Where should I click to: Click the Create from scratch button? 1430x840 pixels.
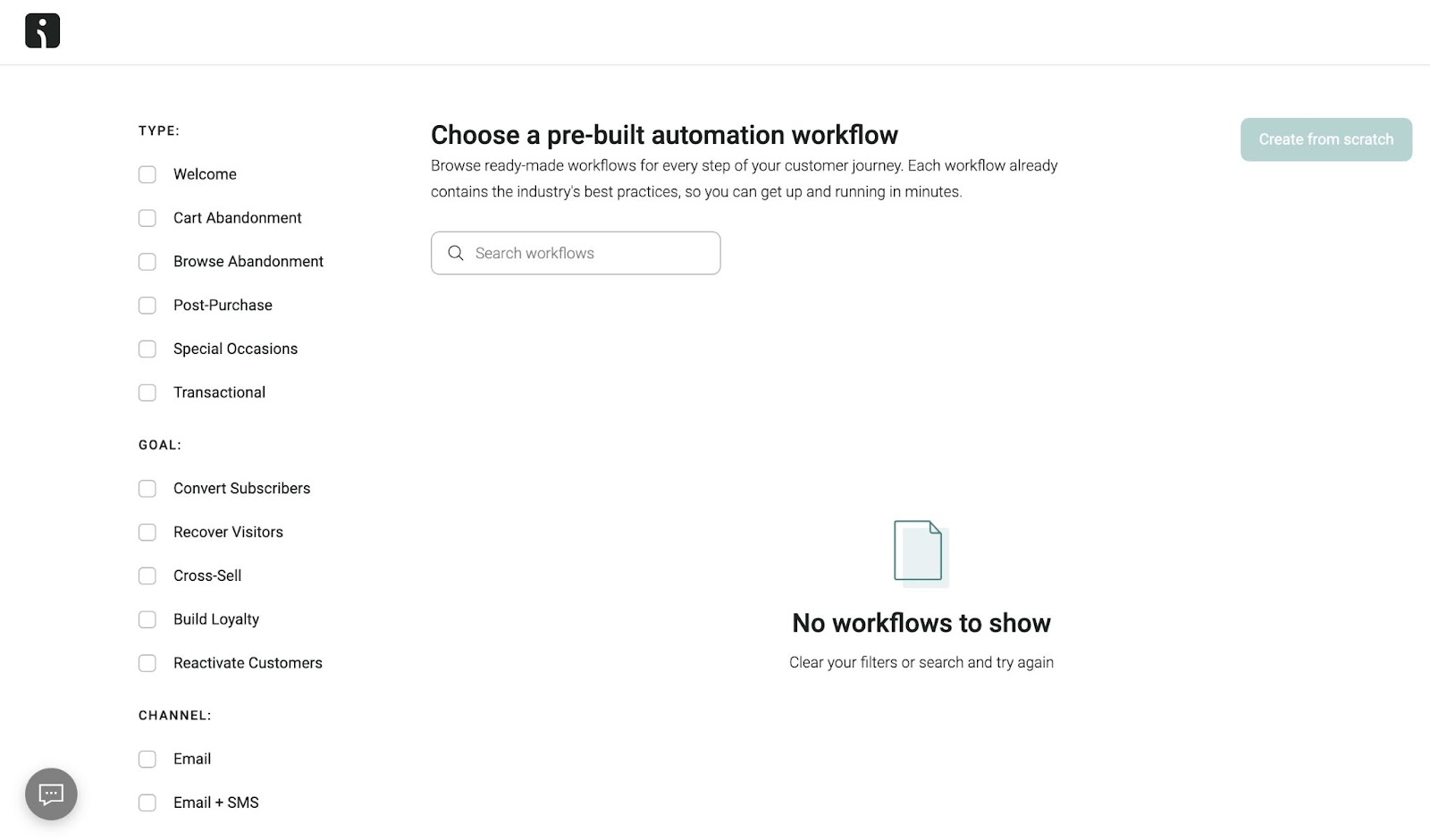(1325, 139)
